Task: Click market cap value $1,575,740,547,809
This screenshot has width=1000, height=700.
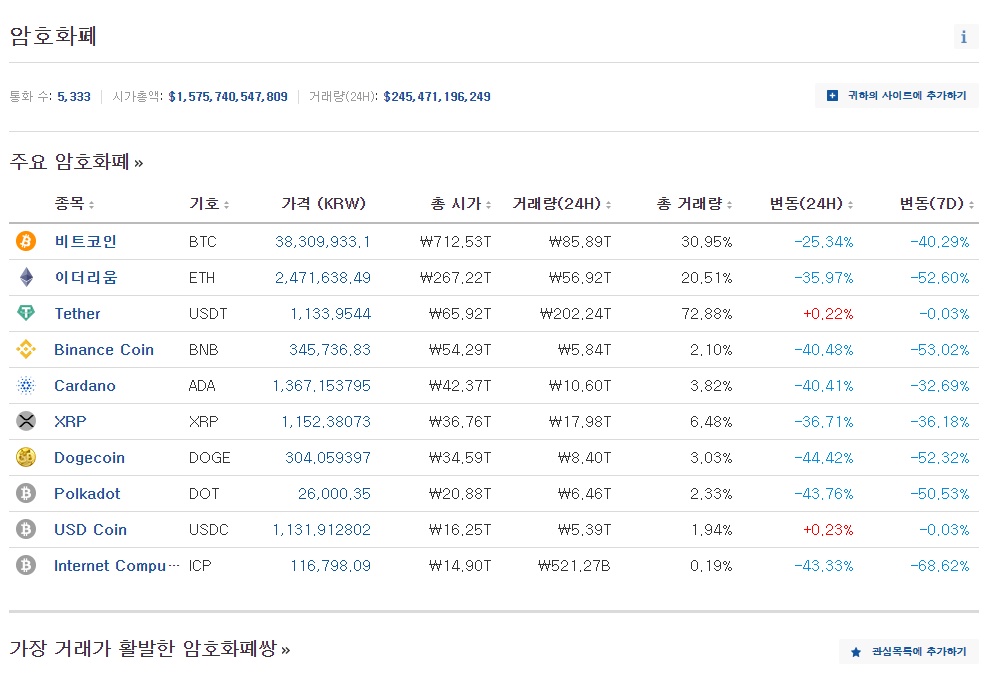Action: (x=228, y=97)
